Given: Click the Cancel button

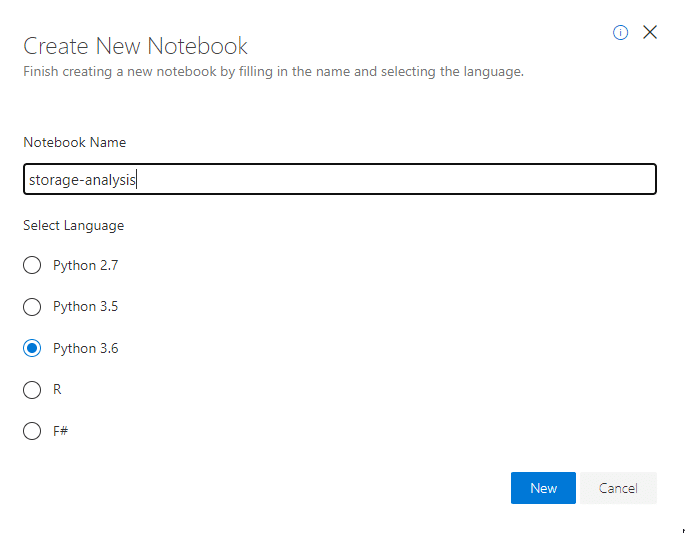Looking at the screenshot, I should click(618, 488).
